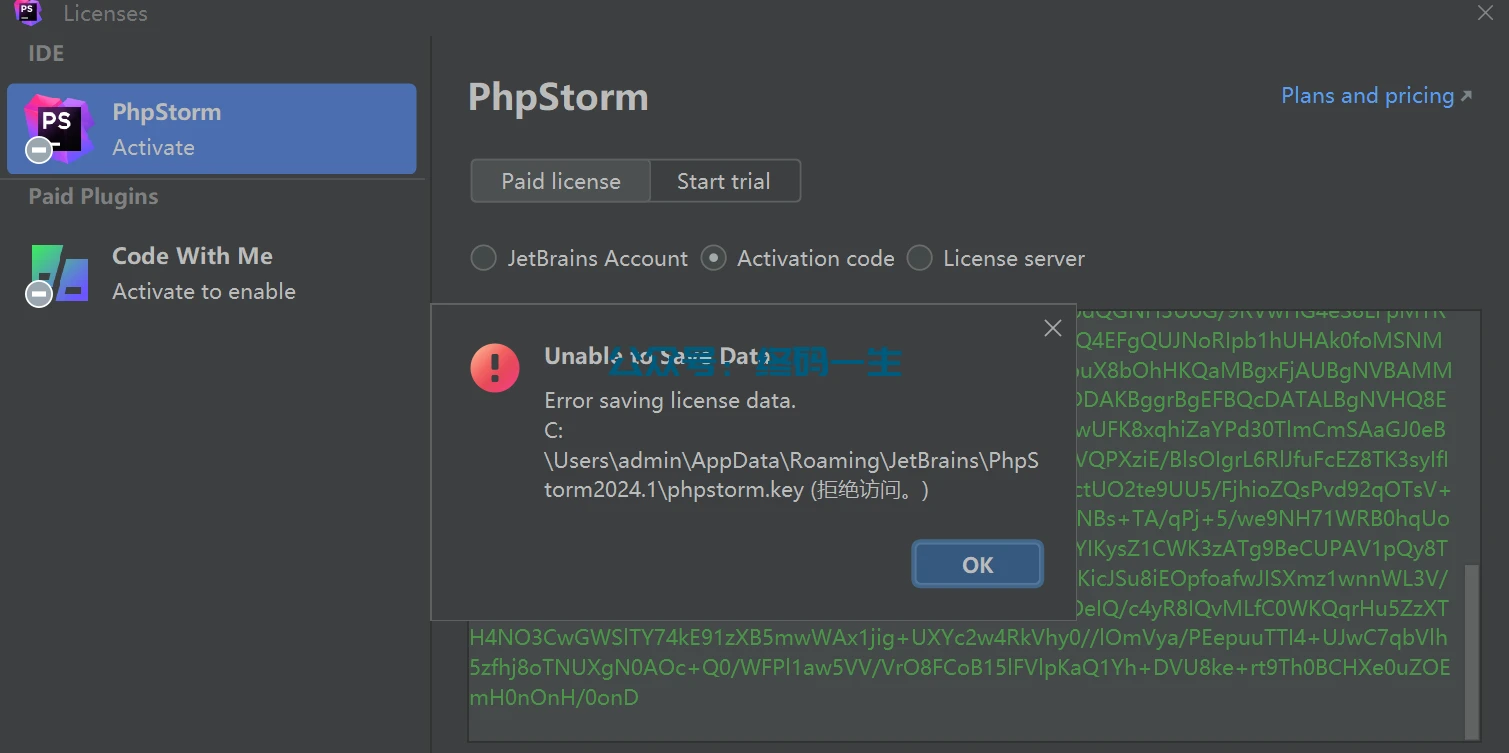Screen dimensions: 1509x753
Task: Close the Licenses window
Action: 1485,13
